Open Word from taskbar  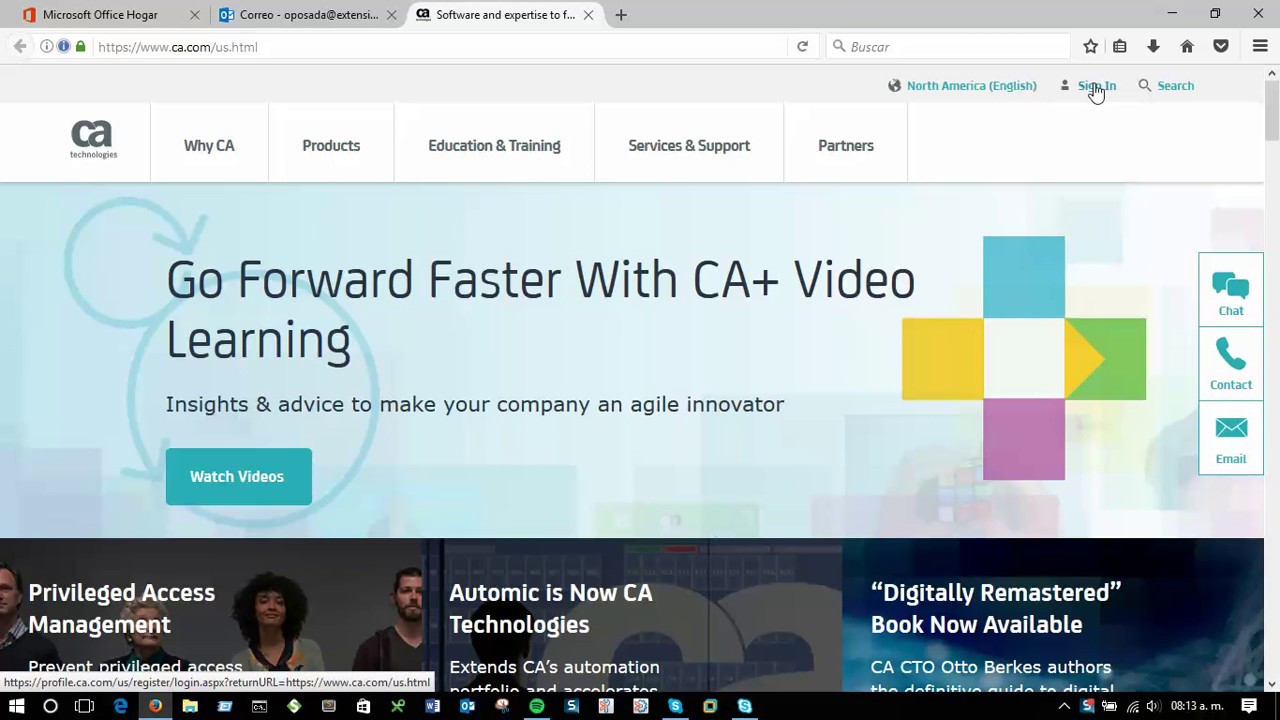click(x=432, y=706)
